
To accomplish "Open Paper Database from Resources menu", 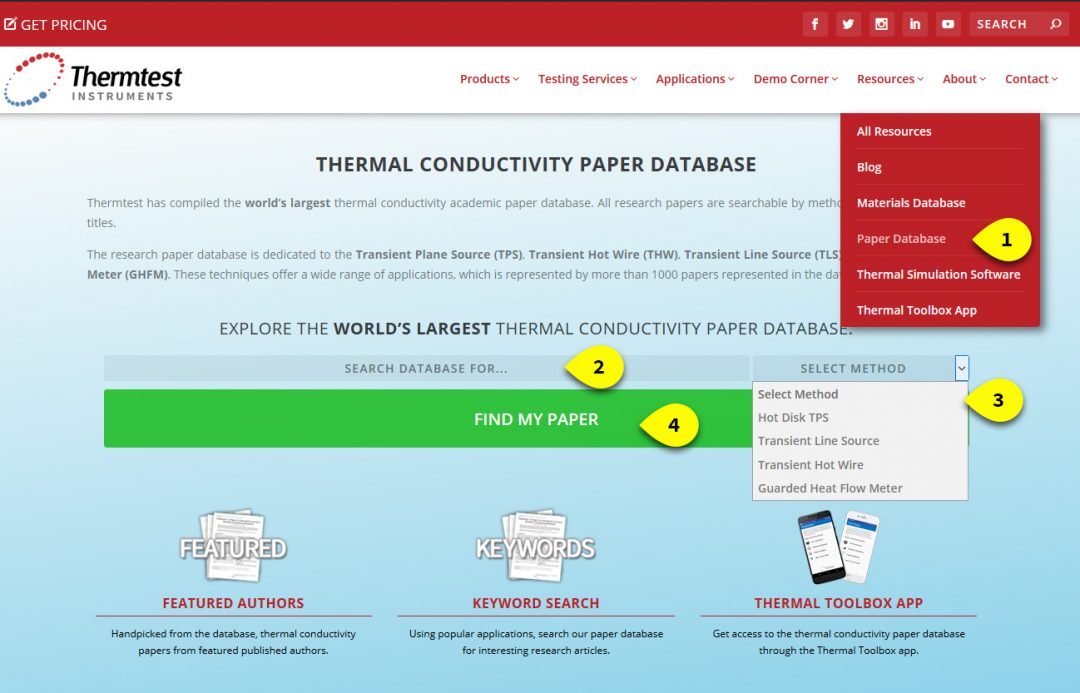I will click(900, 238).
